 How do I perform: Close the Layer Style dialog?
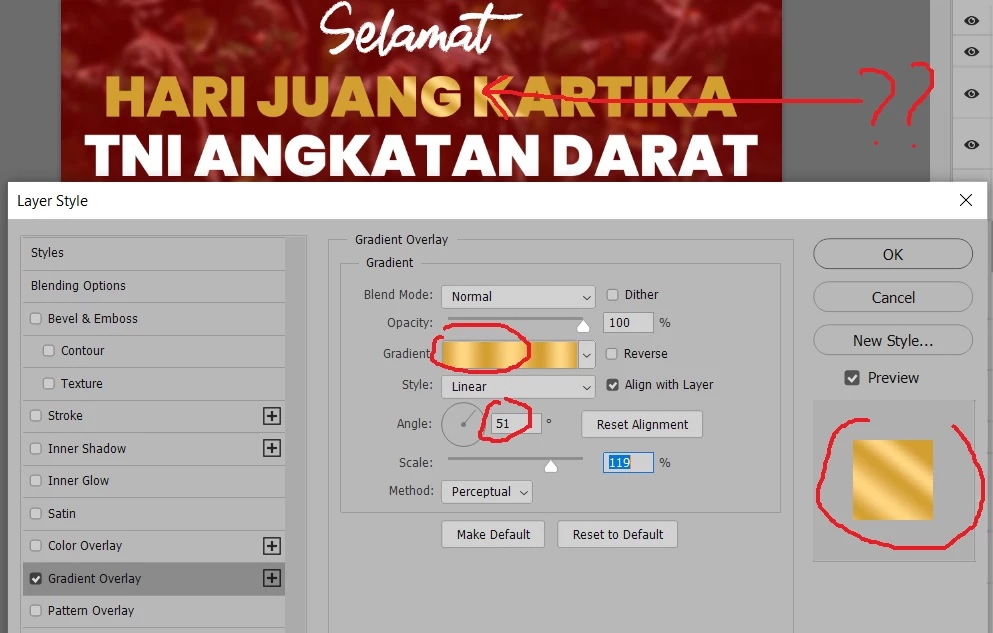coord(966,200)
